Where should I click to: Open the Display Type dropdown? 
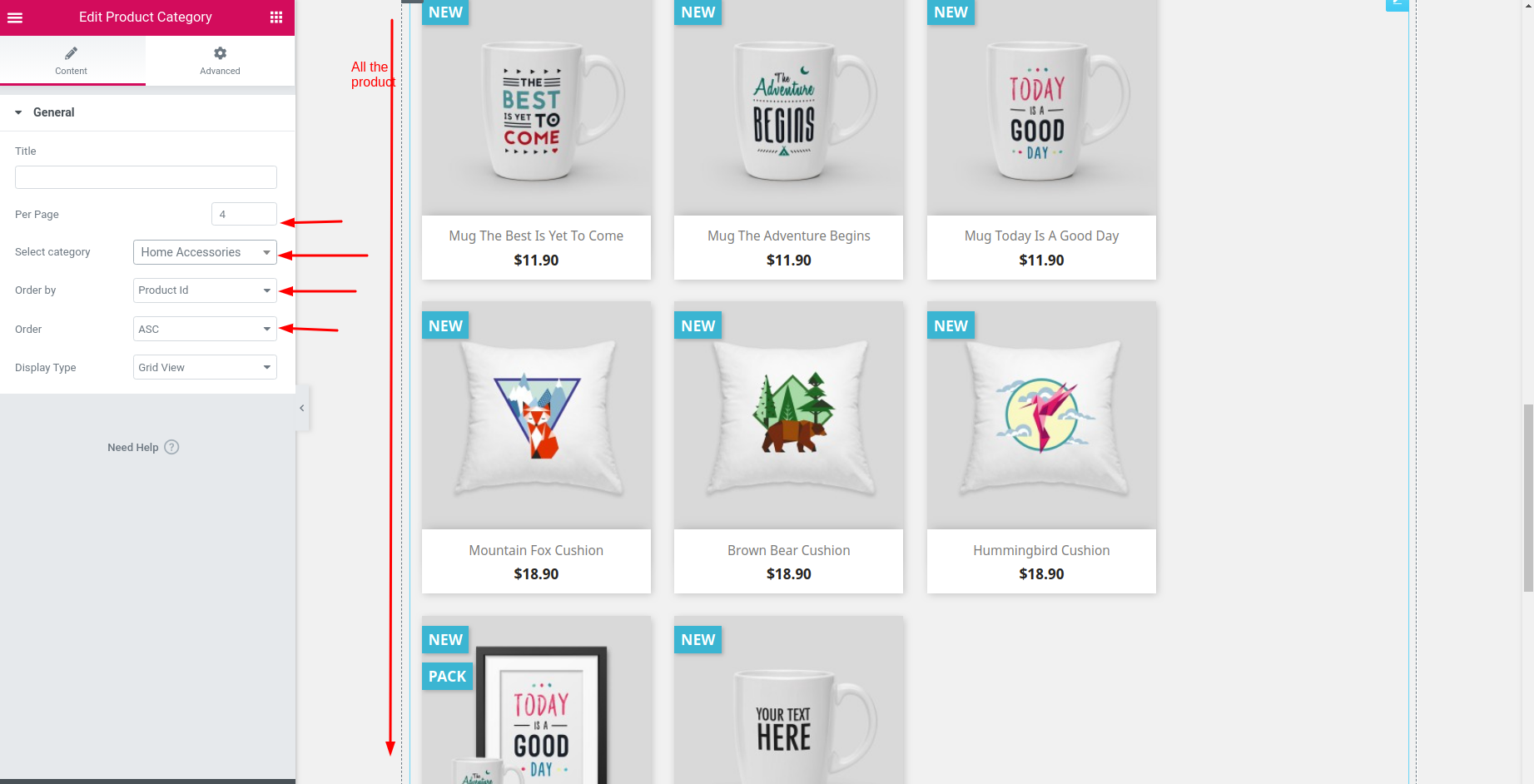[x=205, y=367]
